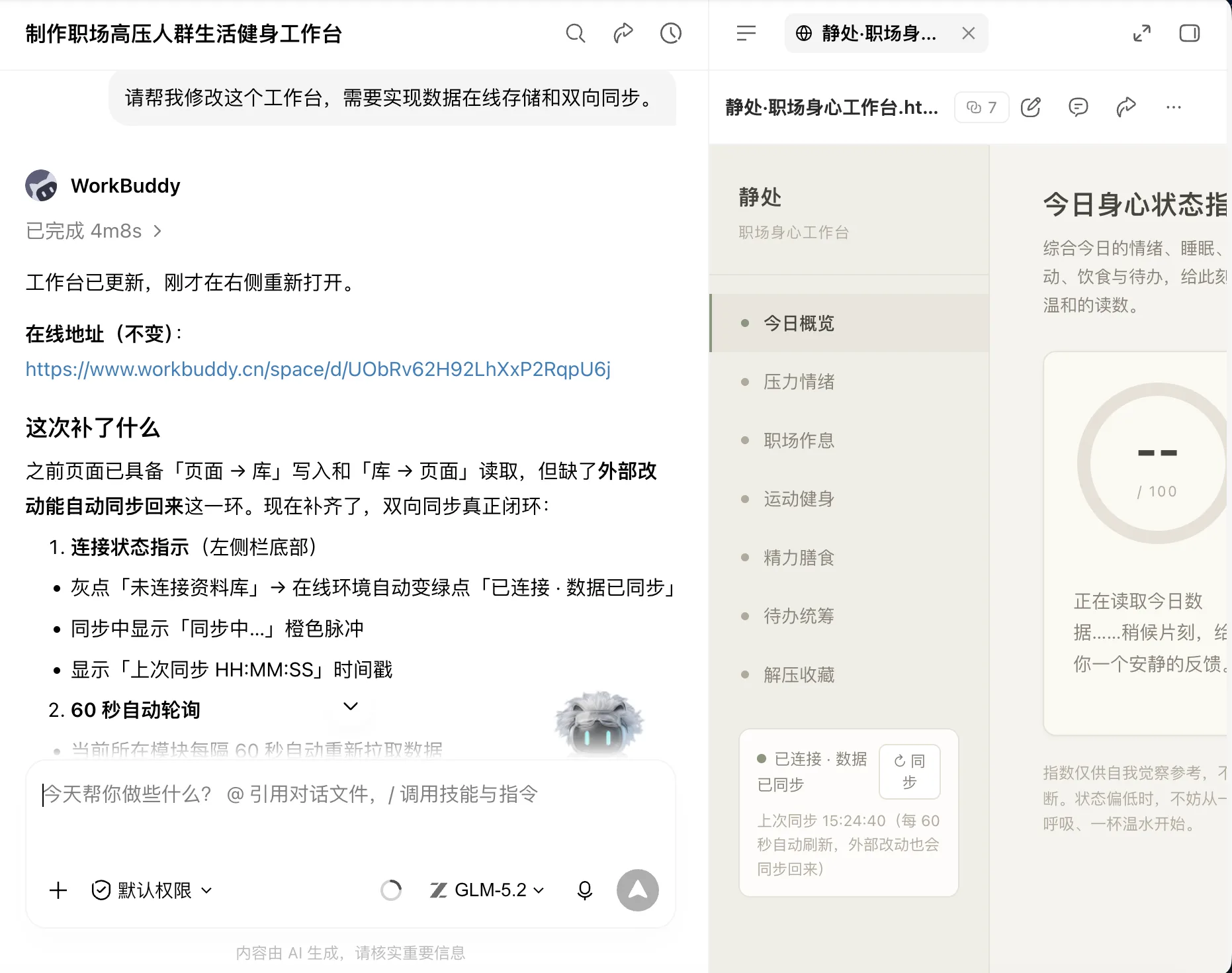Expand preview panel to fullscreen
1232x973 pixels.
(x=1142, y=33)
